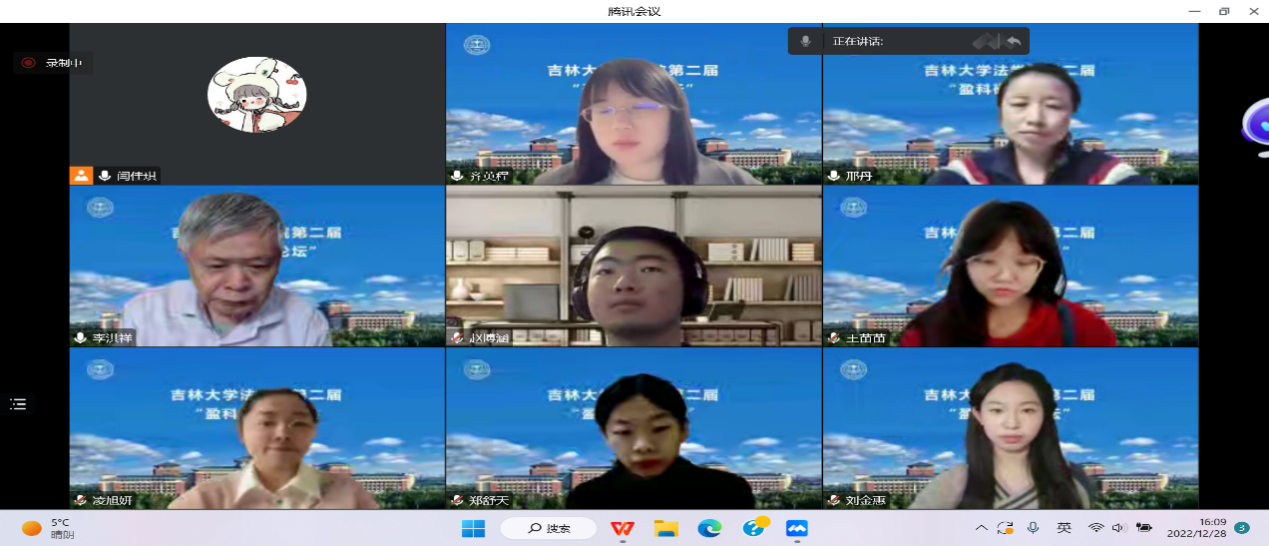Click the microphone icon in the speaking bar
The width and height of the screenshot is (1269, 546).
tap(805, 41)
